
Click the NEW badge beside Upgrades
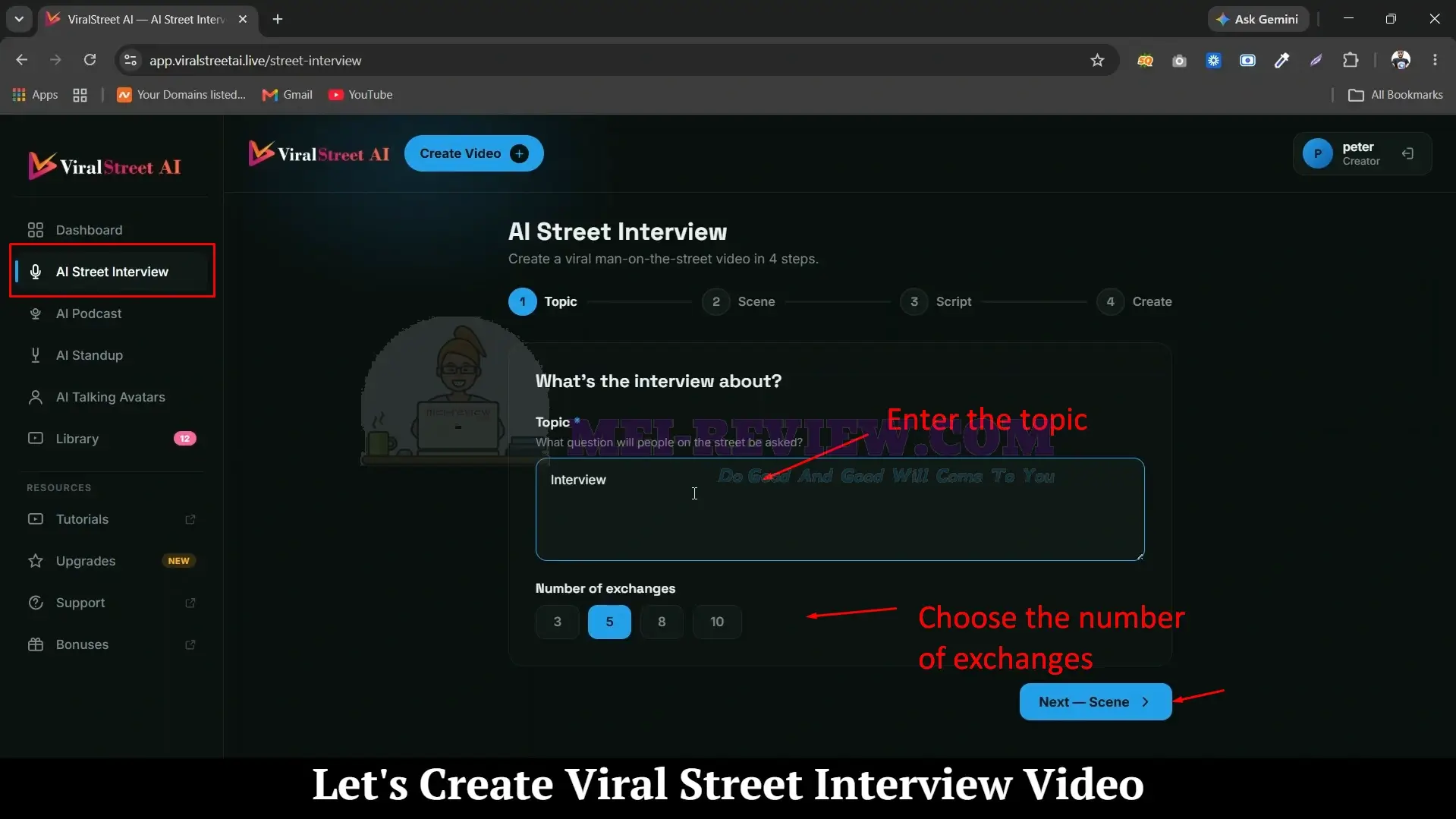179,561
